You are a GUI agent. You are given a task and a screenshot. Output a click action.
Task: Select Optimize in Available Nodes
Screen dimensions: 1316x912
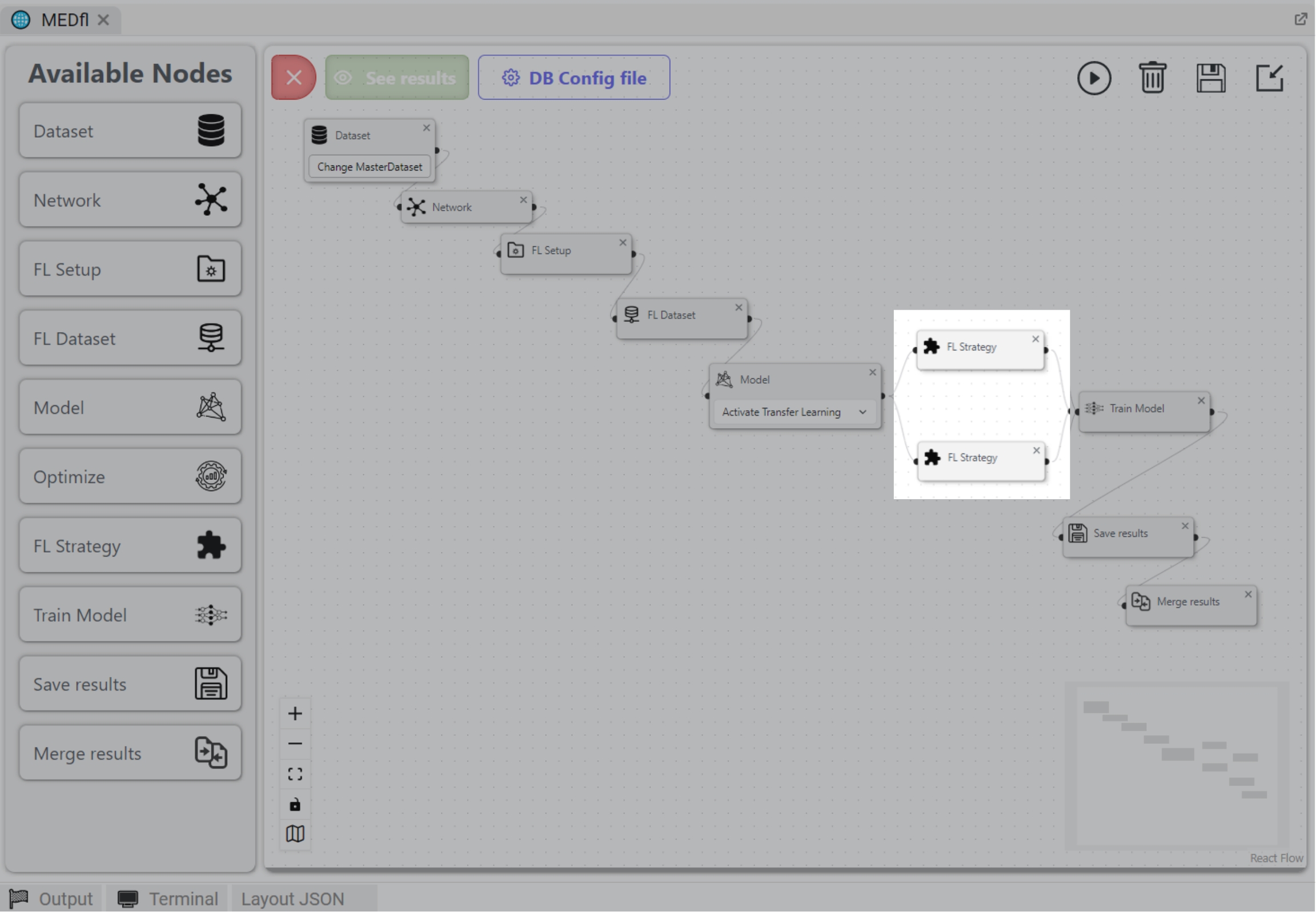coord(130,477)
